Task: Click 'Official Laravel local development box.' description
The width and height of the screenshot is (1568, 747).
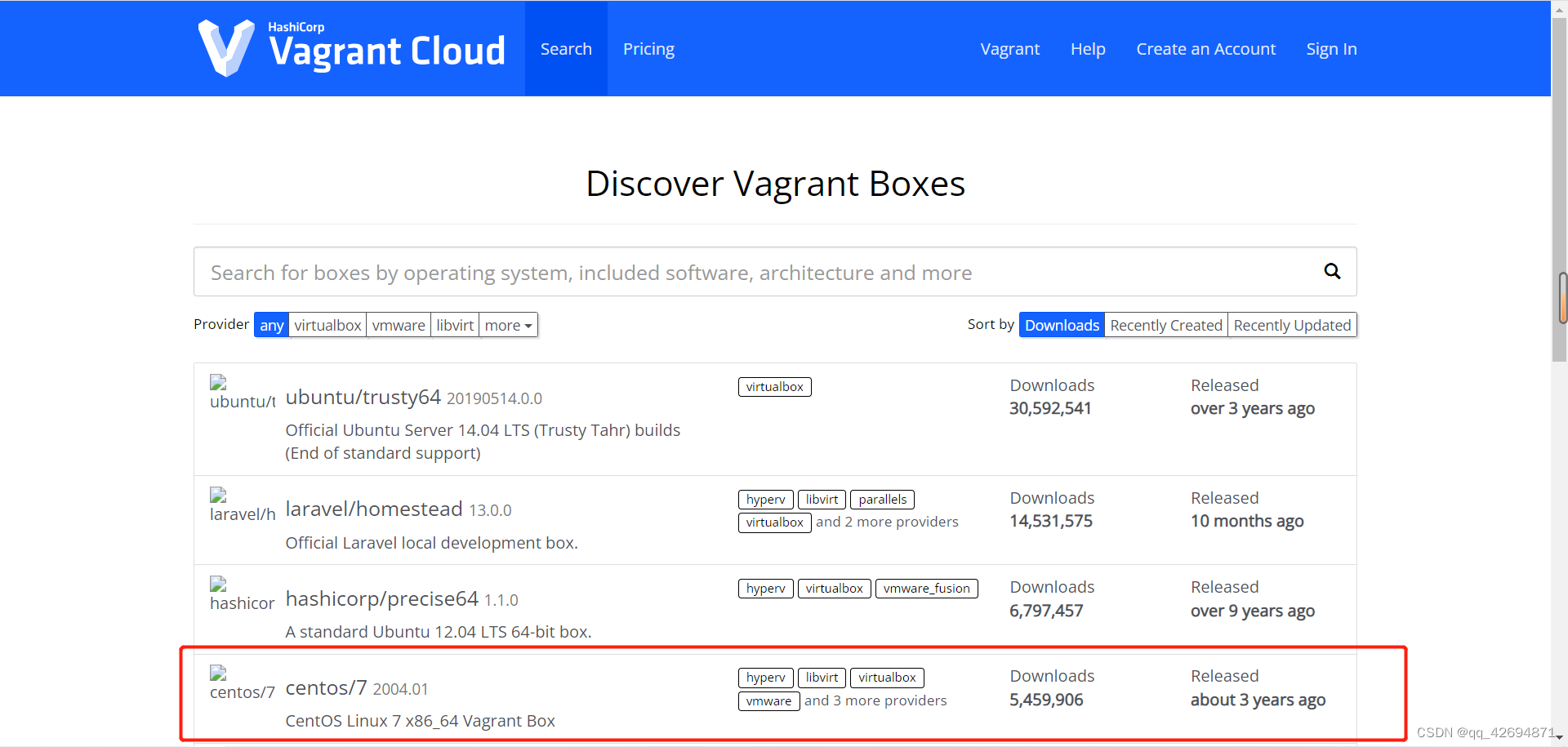Action: click(431, 543)
